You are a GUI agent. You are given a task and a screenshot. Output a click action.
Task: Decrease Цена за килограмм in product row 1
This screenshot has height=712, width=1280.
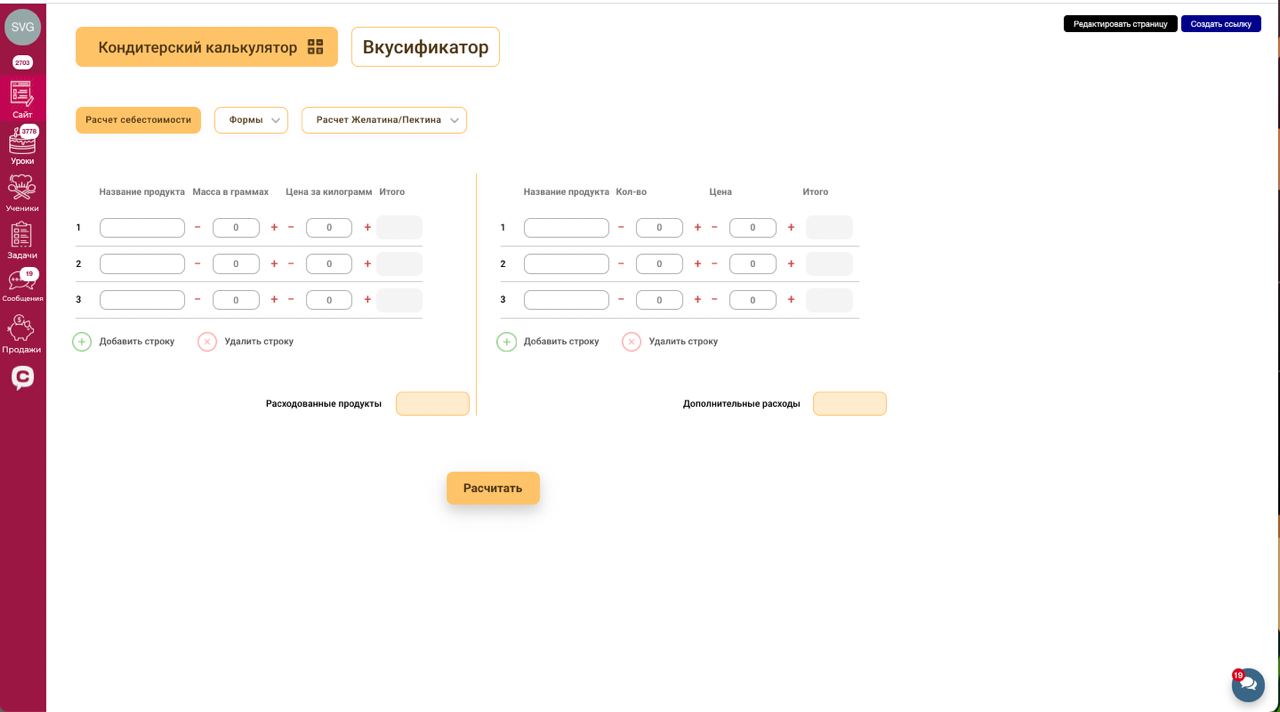(291, 228)
